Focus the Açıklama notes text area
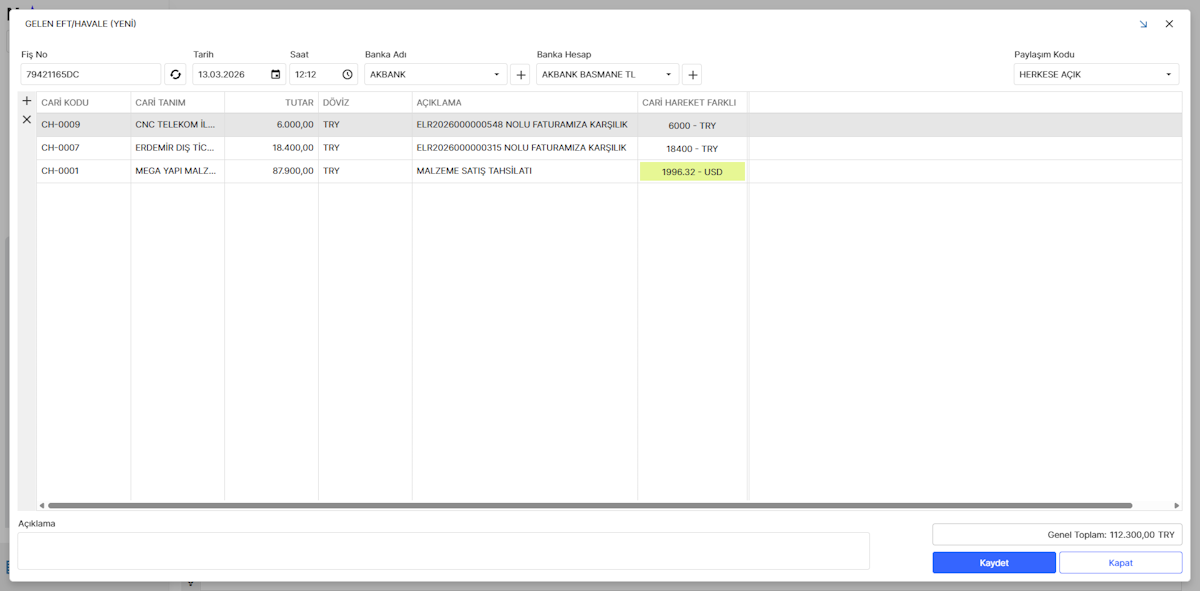Image resolution: width=1200 pixels, height=591 pixels. [443, 551]
